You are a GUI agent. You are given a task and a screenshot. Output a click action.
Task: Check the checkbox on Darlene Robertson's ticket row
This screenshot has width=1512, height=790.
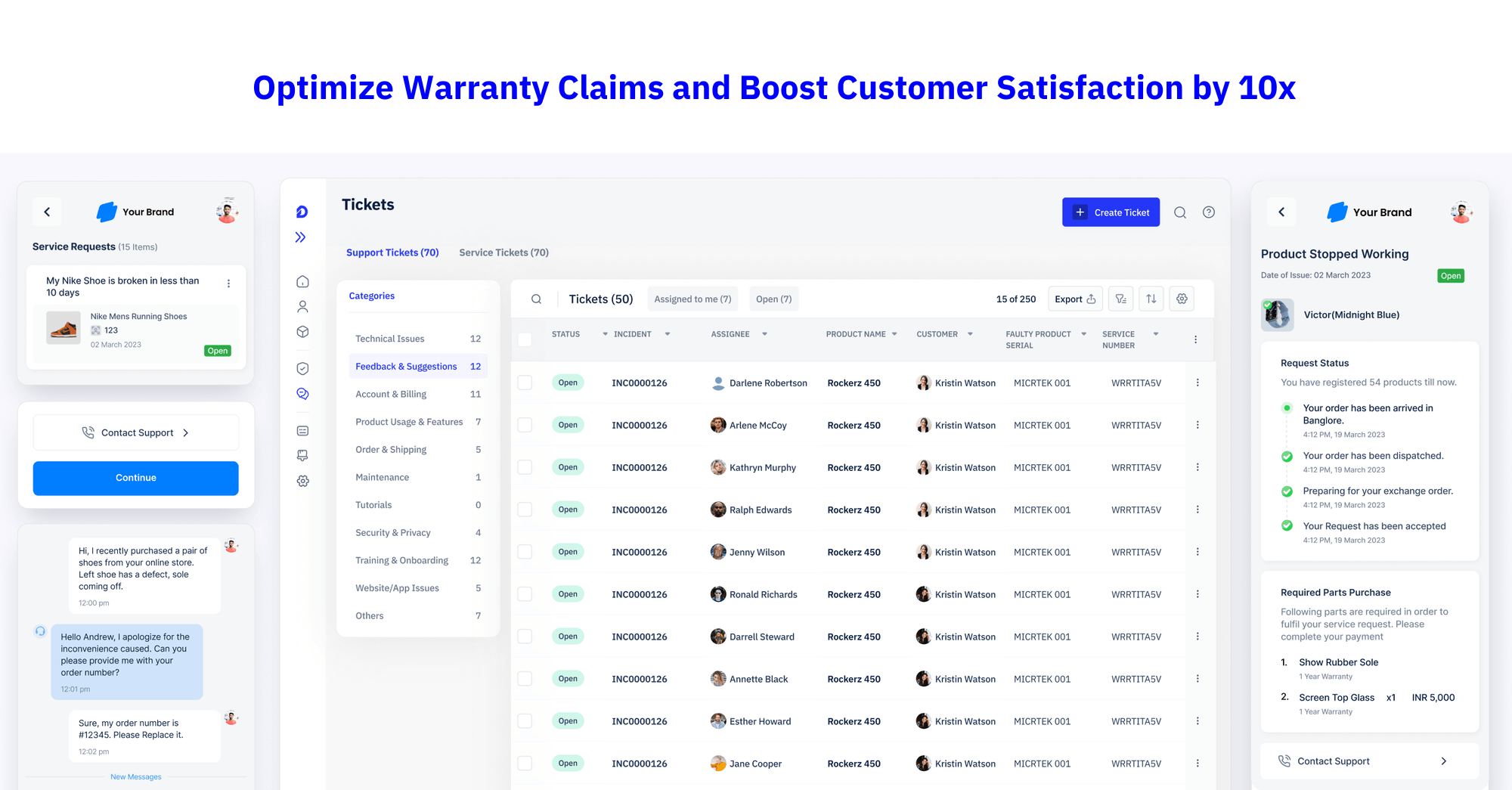[525, 383]
